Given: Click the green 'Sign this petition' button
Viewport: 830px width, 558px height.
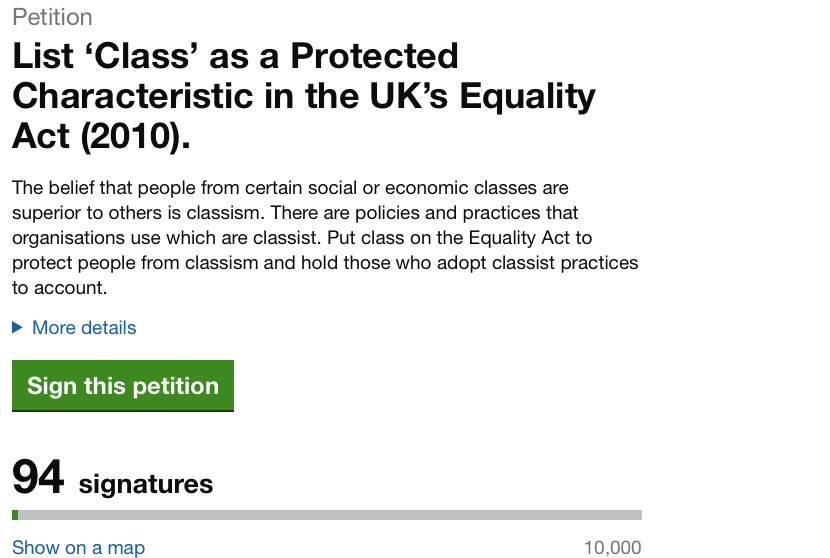Looking at the screenshot, I should pos(123,386).
